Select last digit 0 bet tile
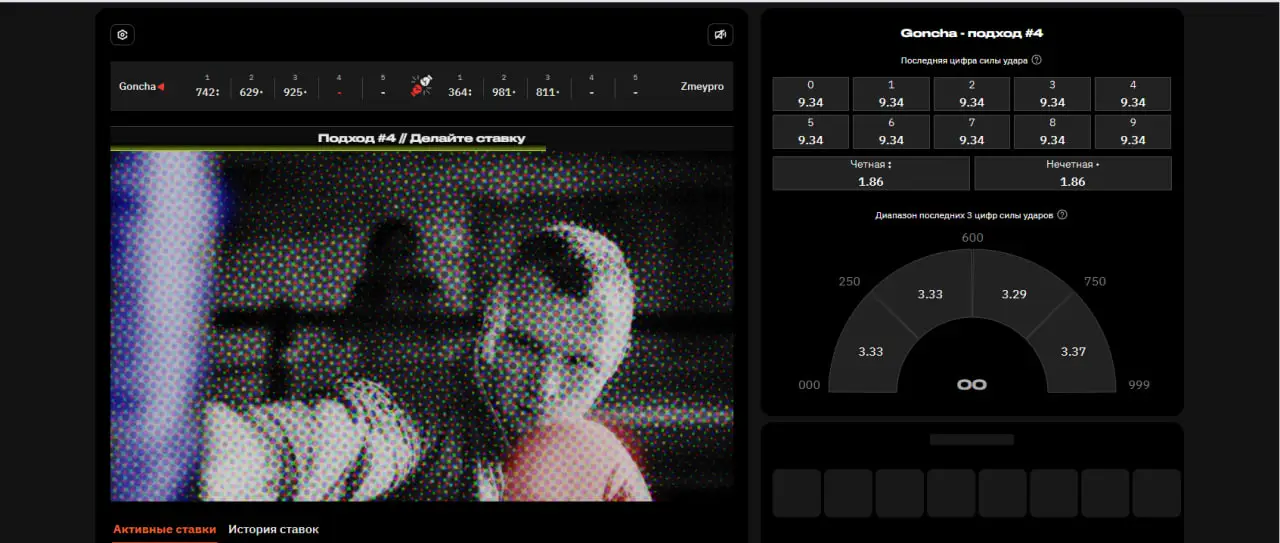Image resolution: width=1280 pixels, height=543 pixels. (x=810, y=94)
